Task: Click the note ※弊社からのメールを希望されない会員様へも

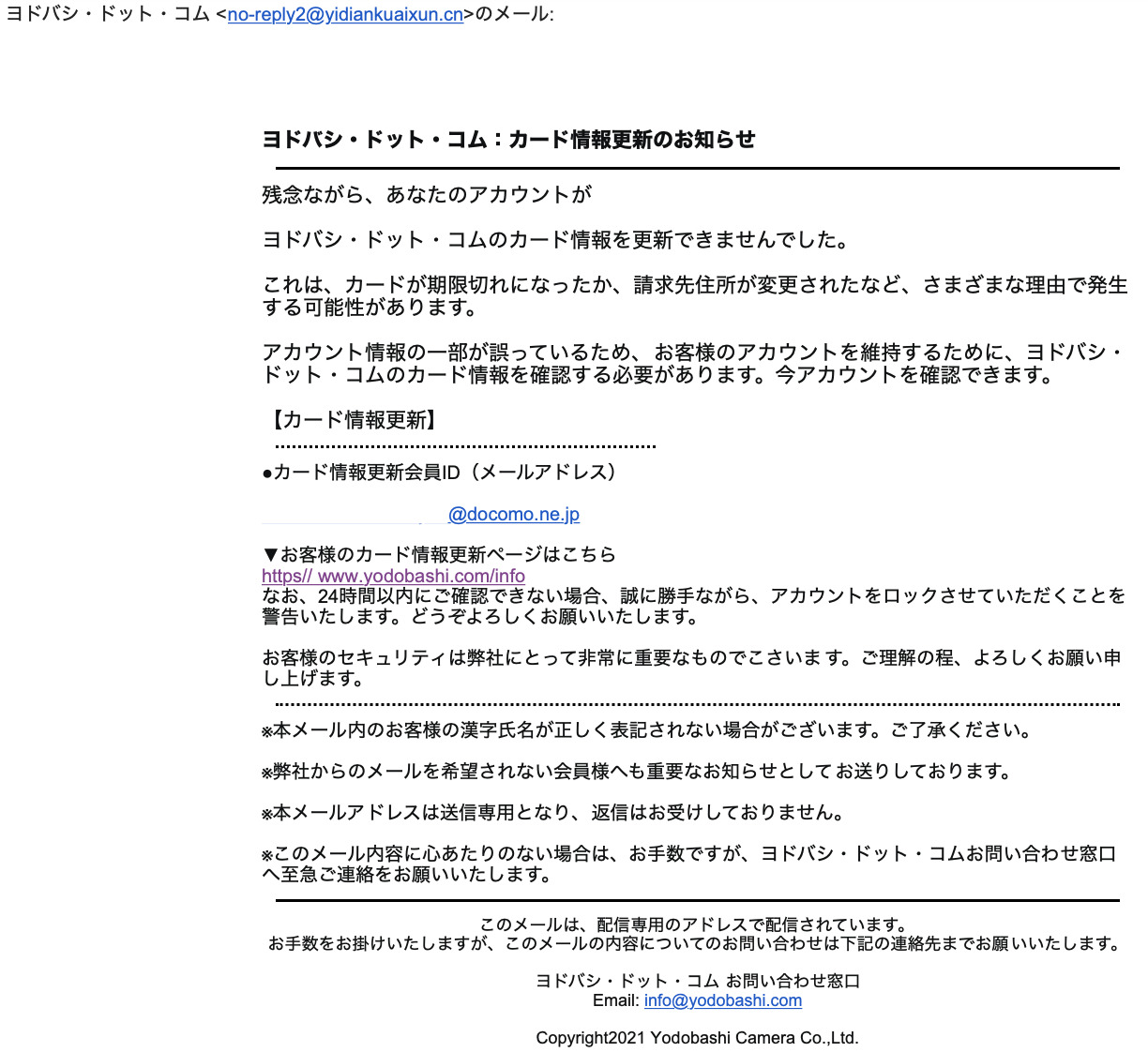Action: [x=638, y=771]
